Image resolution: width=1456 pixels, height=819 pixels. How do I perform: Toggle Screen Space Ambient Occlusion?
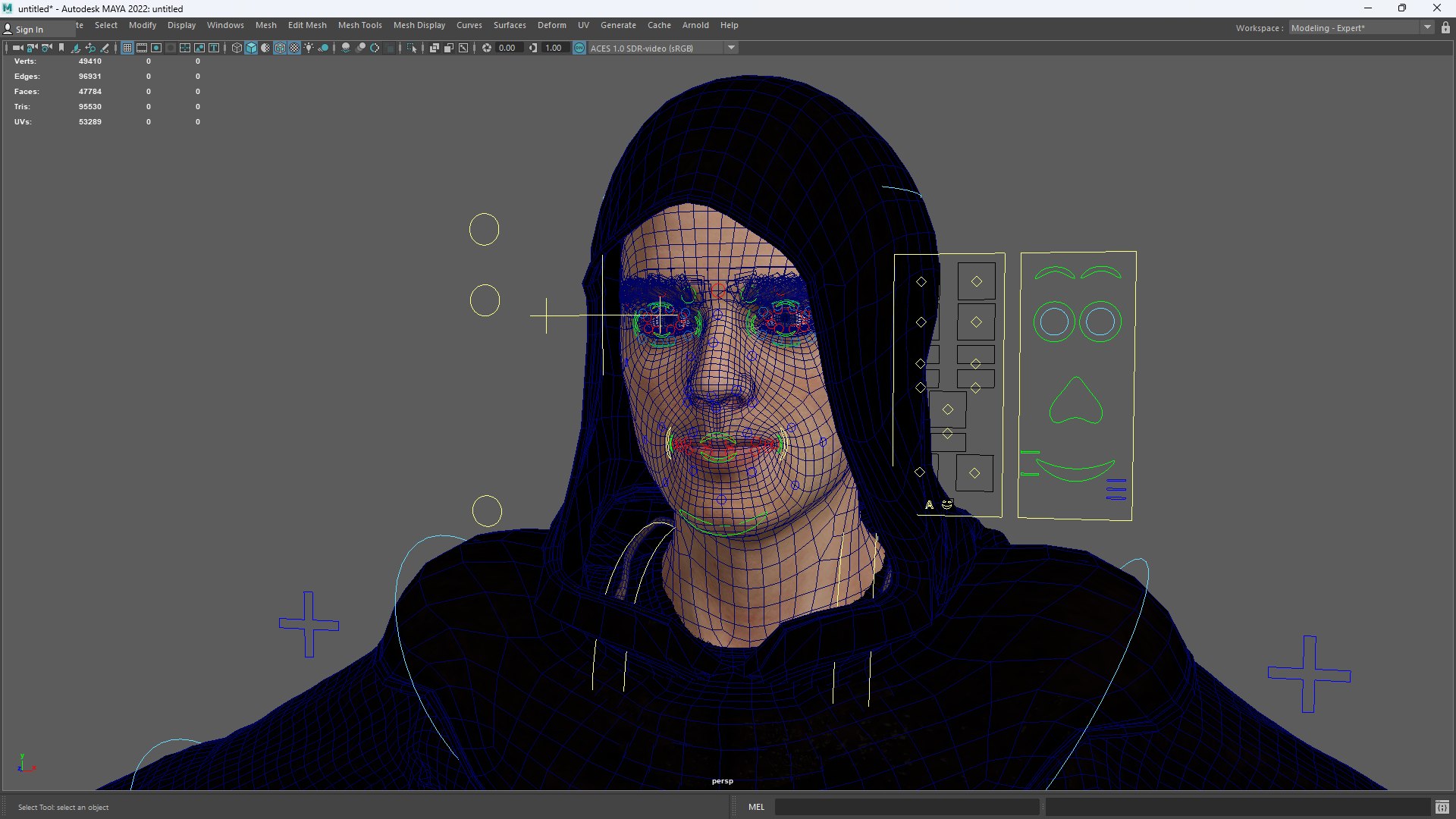click(x=346, y=48)
